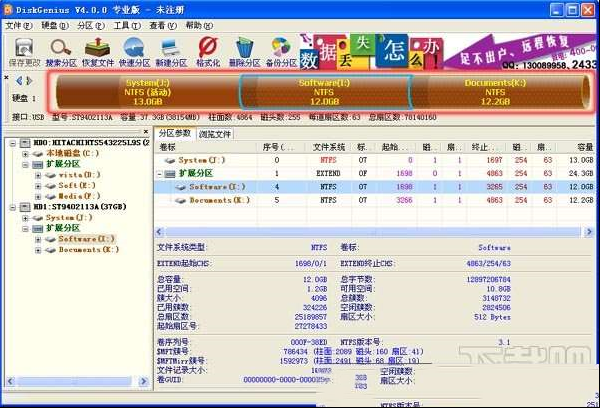Click the 新建分区 new partition icon
This screenshot has height=408, width=600.
171,53
